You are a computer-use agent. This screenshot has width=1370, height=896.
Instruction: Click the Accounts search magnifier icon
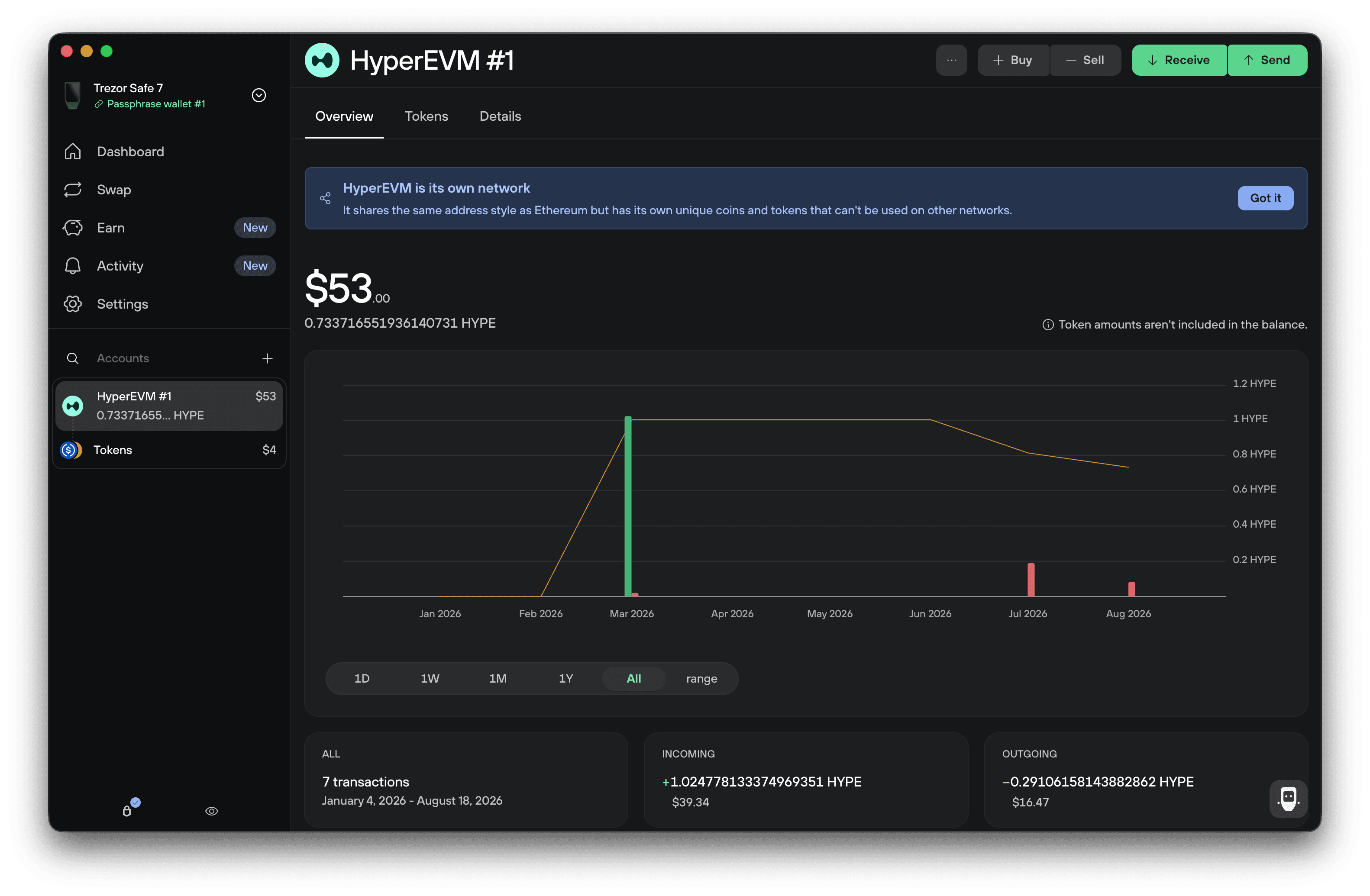[73, 358]
